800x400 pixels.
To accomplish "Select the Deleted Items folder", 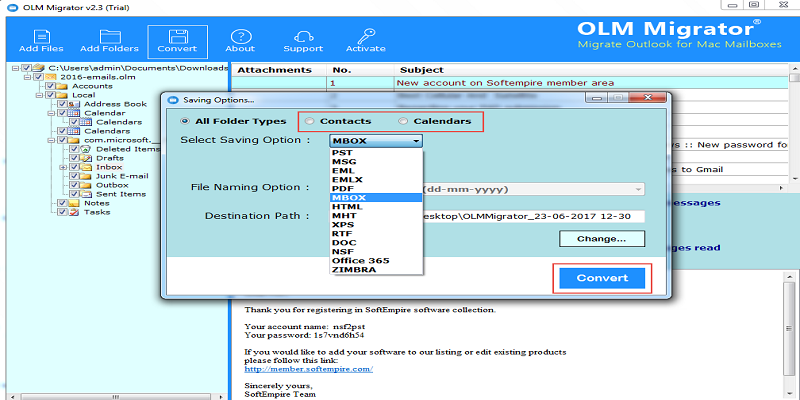I will point(128,149).
